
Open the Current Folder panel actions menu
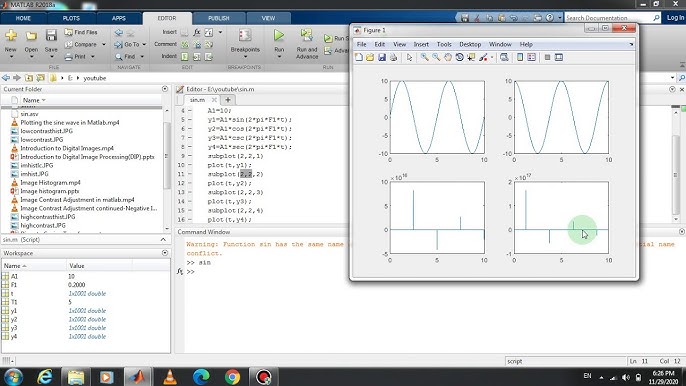click(x=165, y=89)
